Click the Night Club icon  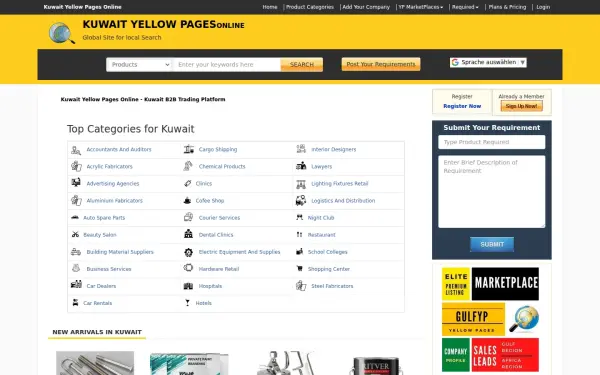click(299, 217)
